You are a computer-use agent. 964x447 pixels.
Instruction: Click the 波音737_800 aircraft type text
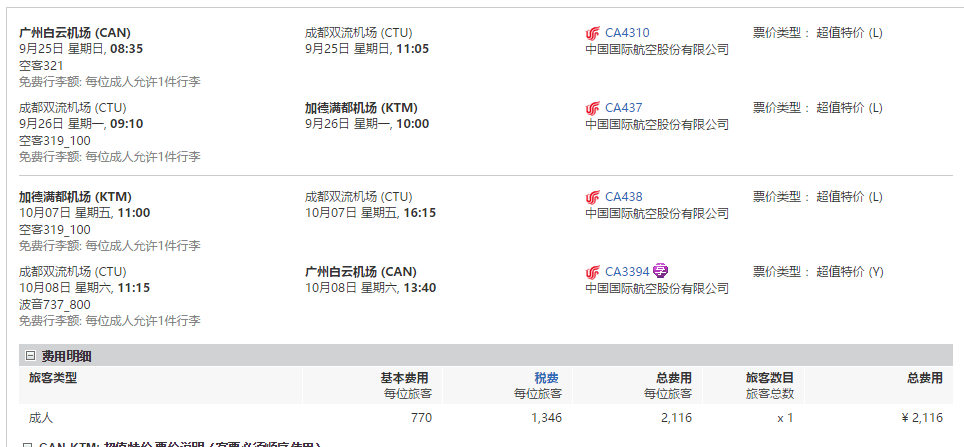(55, 304)
